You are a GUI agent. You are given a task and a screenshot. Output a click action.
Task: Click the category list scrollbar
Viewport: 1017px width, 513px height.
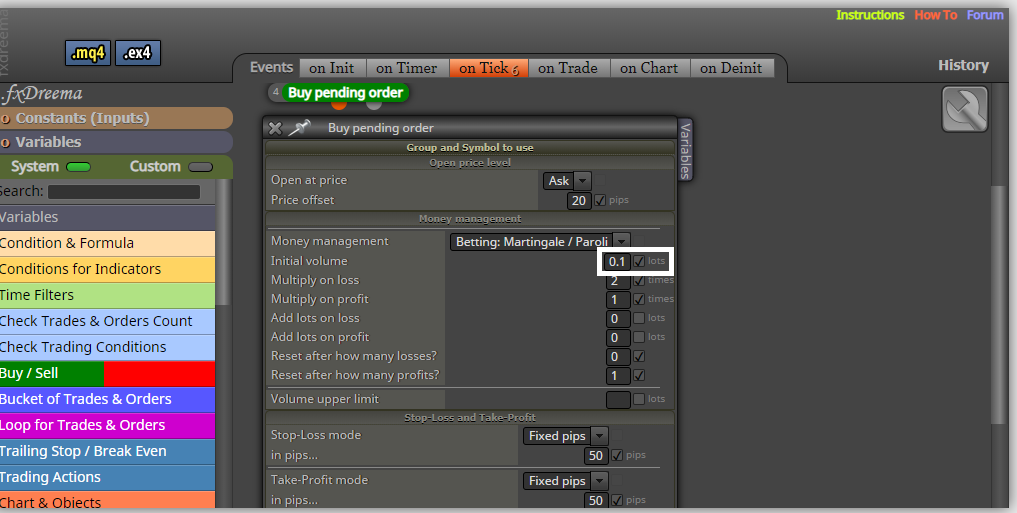(x=223, y=241)
